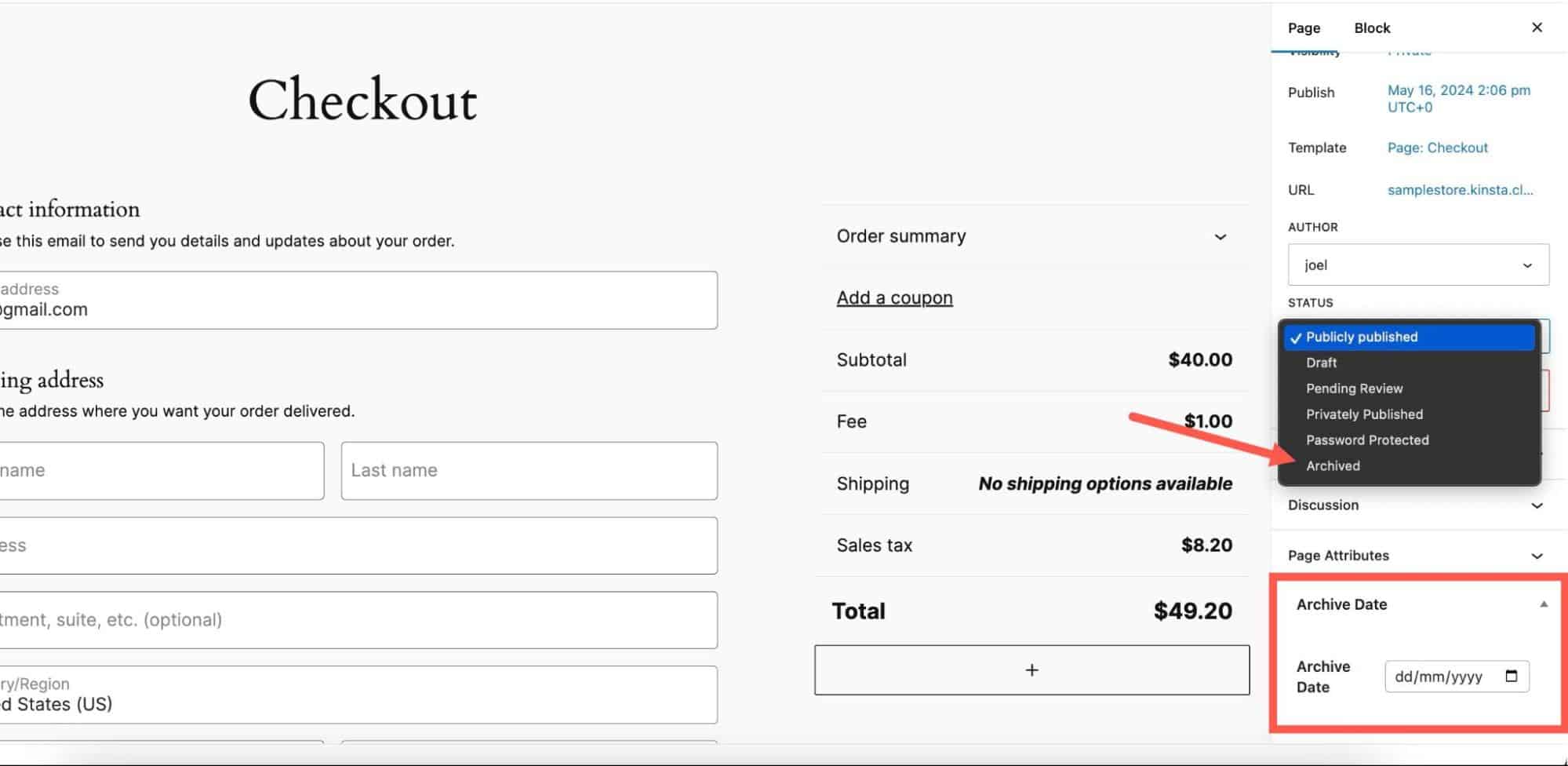Expand the Discussion settings
Screen dimensions: 1568x766
click(x=1535, y=505)
